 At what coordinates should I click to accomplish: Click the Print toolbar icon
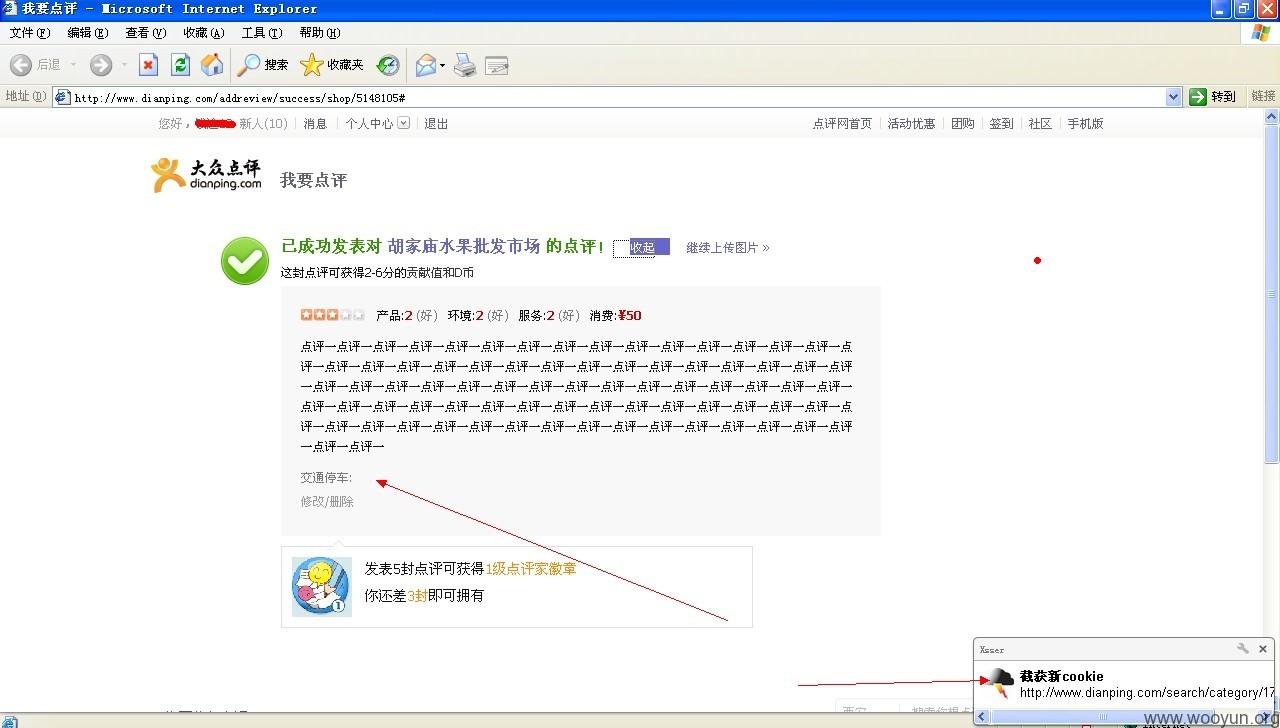click(465, 65)
